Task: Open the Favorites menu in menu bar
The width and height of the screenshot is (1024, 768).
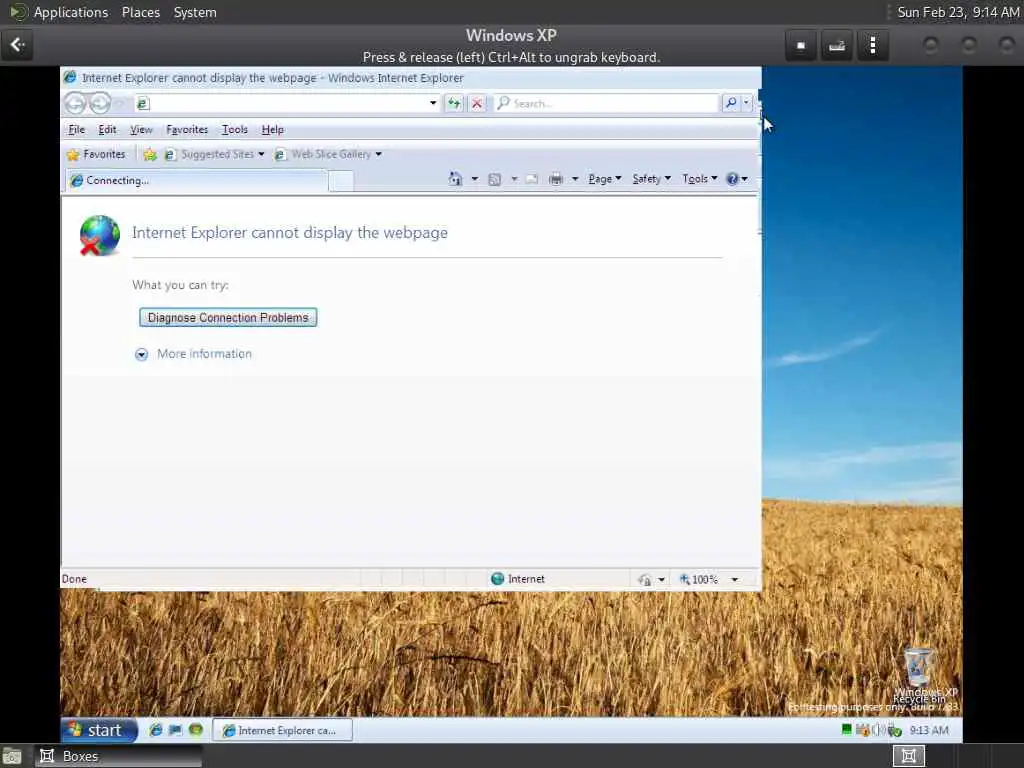Action: point(187,130)
